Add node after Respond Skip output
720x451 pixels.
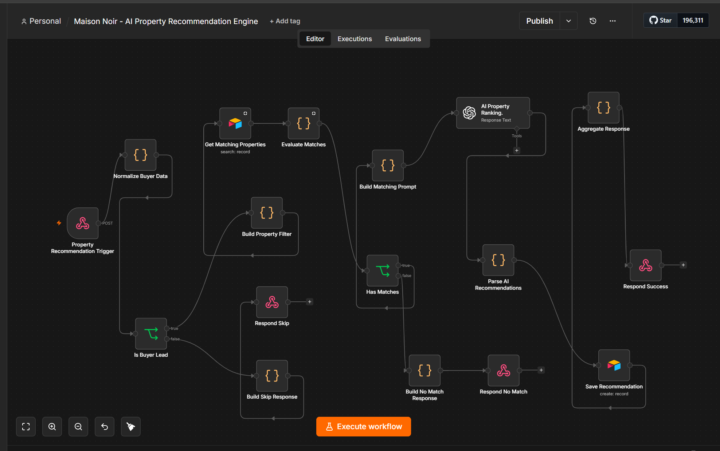[x=309, y=302]
